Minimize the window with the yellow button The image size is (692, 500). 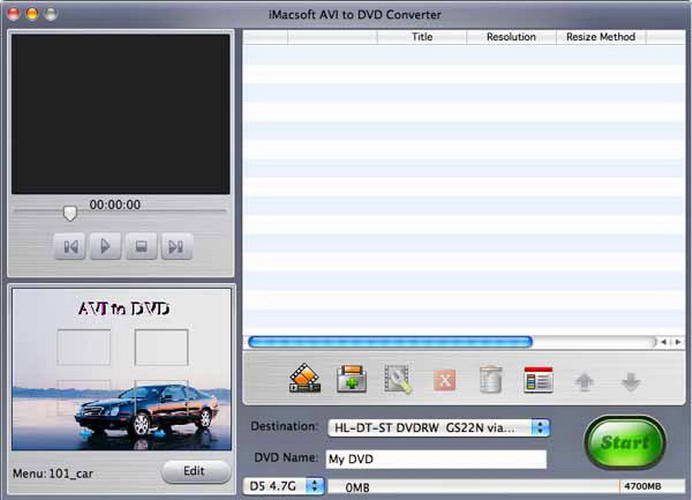click(32, 14)
